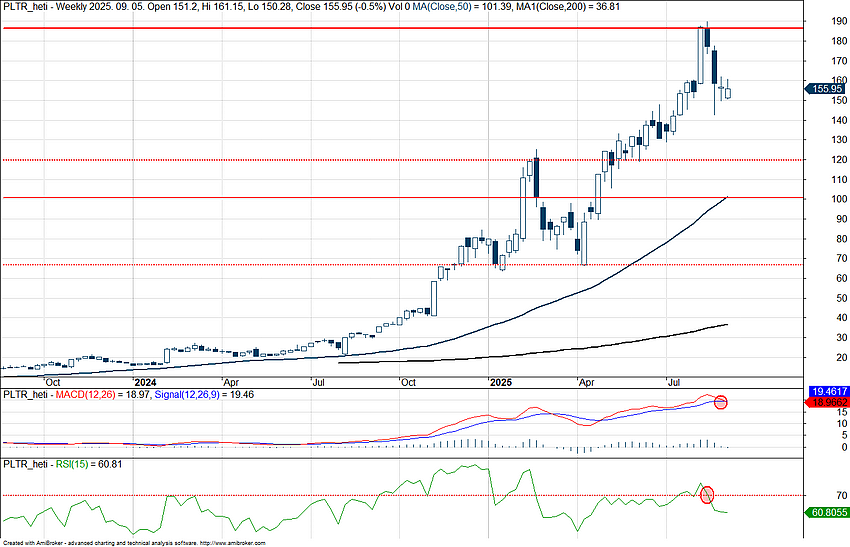Click the 2024 year label on time axis
Image resolution: width=850 pixels, height=547 pixels.
pyautogui.click(x=145, y=383)
